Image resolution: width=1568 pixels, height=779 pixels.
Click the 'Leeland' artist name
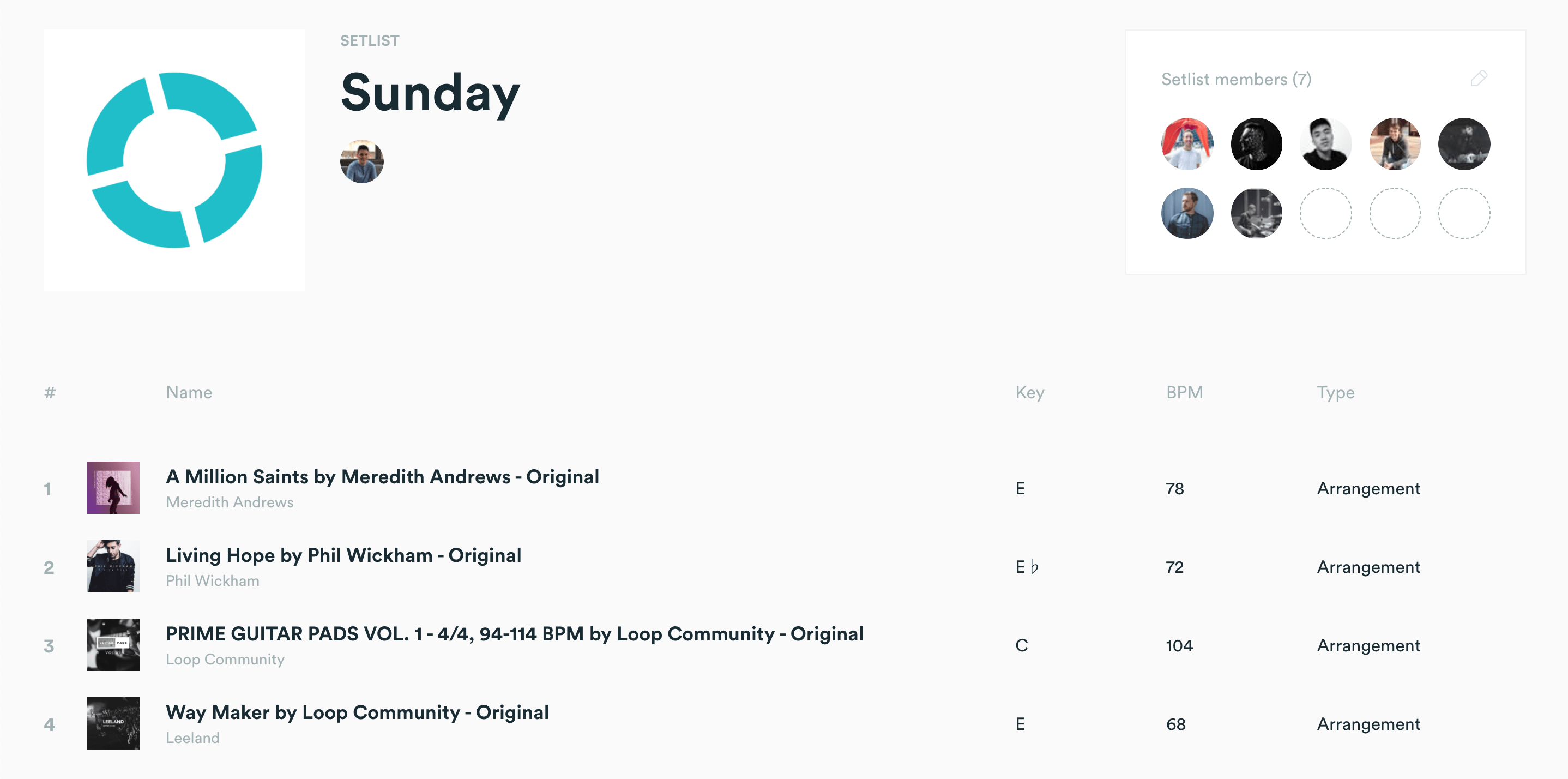click(x=192, y=738)
